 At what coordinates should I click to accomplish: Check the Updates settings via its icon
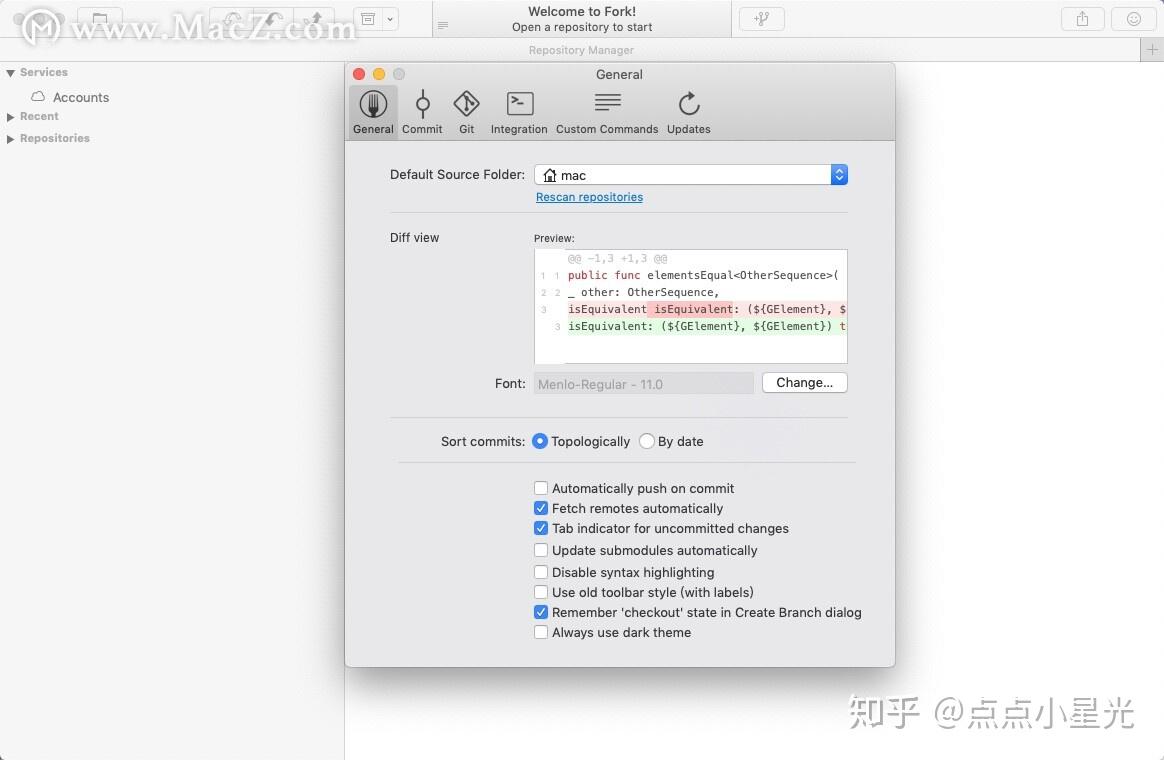click(688, 110)
